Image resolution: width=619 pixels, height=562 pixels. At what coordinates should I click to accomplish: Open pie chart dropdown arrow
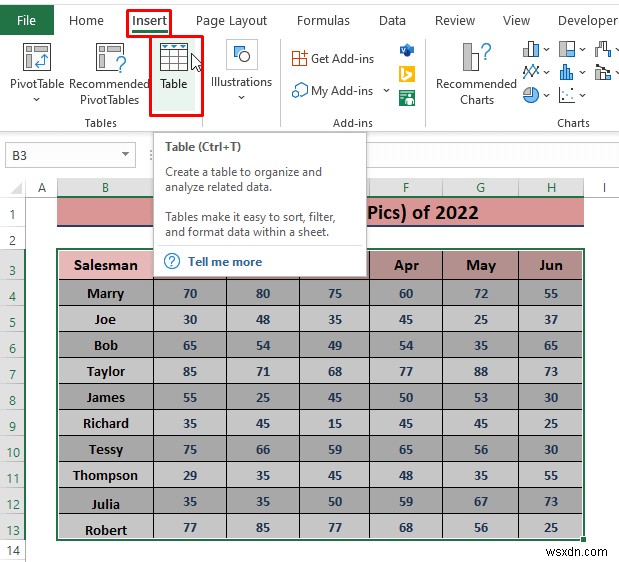[x=546, y=95]
